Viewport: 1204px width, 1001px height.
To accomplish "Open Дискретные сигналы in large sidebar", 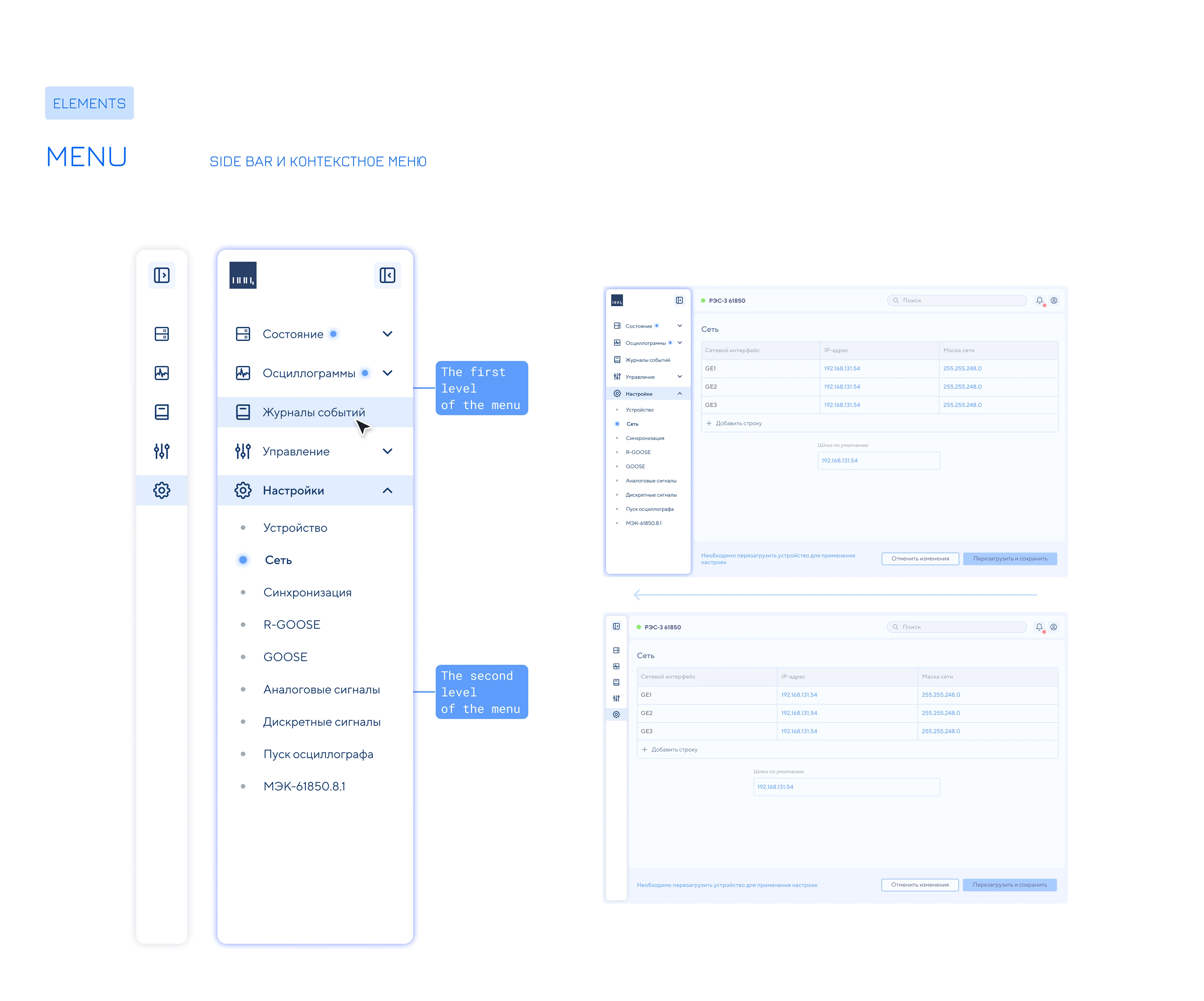I will click(x=322, y=722).
